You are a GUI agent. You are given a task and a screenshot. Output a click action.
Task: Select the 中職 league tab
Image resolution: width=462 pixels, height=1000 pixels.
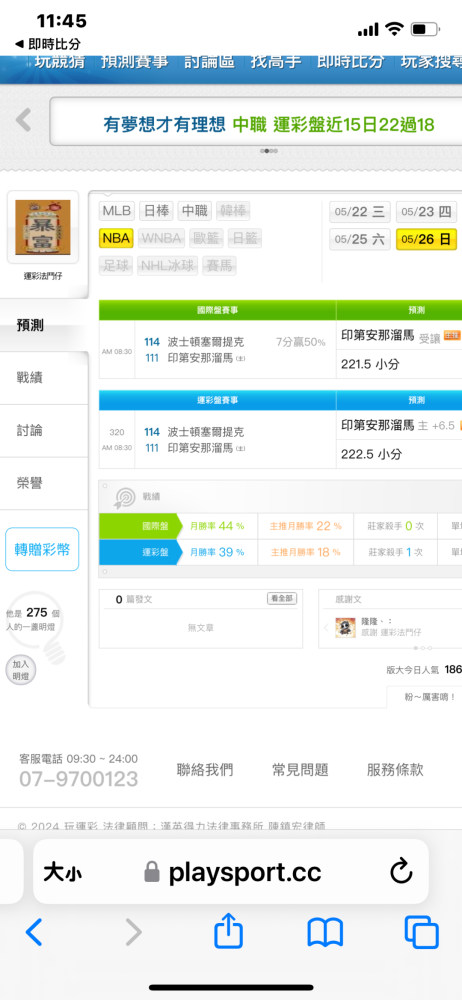click(194, 210)
